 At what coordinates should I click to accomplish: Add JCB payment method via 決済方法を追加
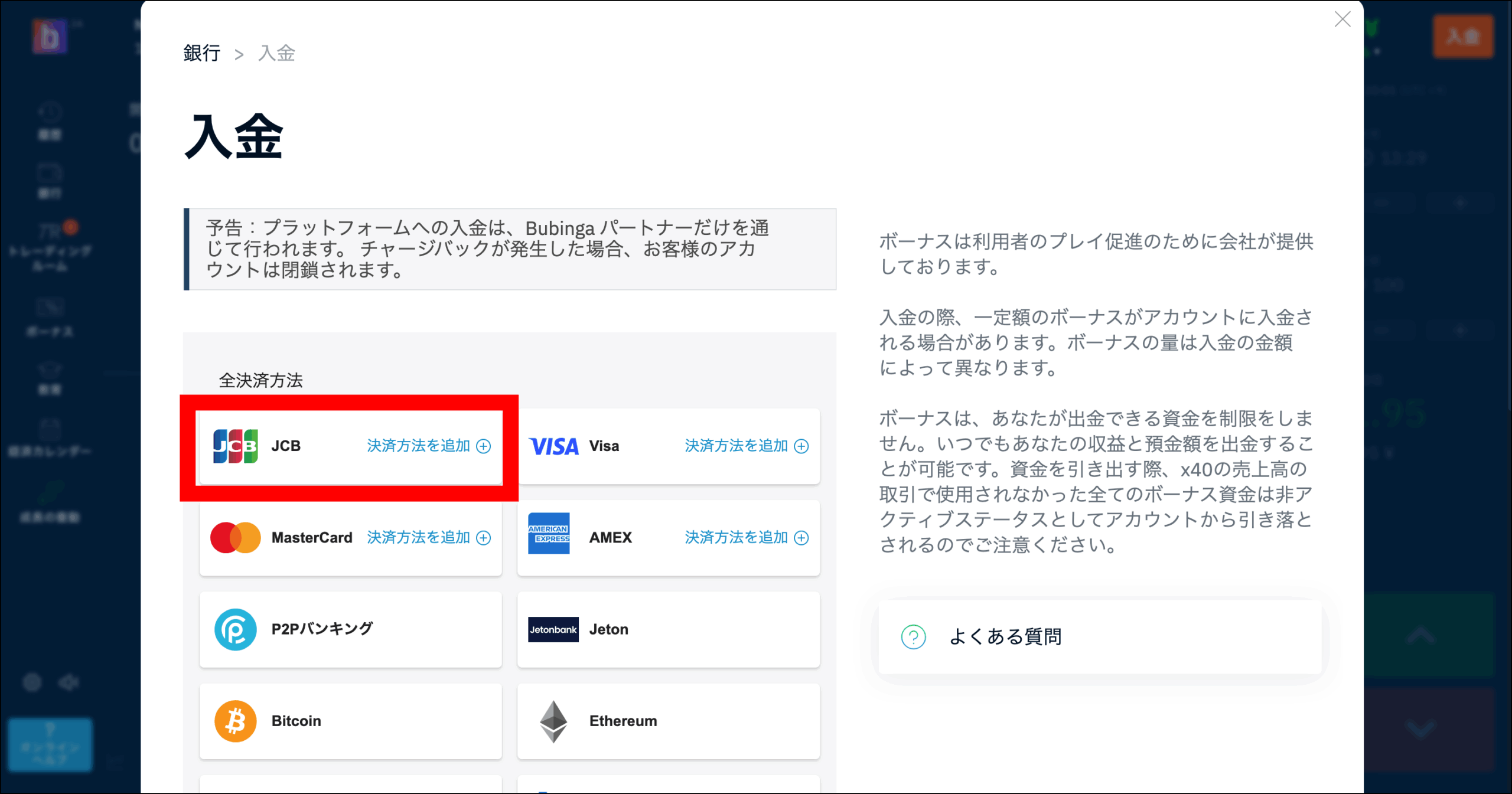[x=418, y=446]
